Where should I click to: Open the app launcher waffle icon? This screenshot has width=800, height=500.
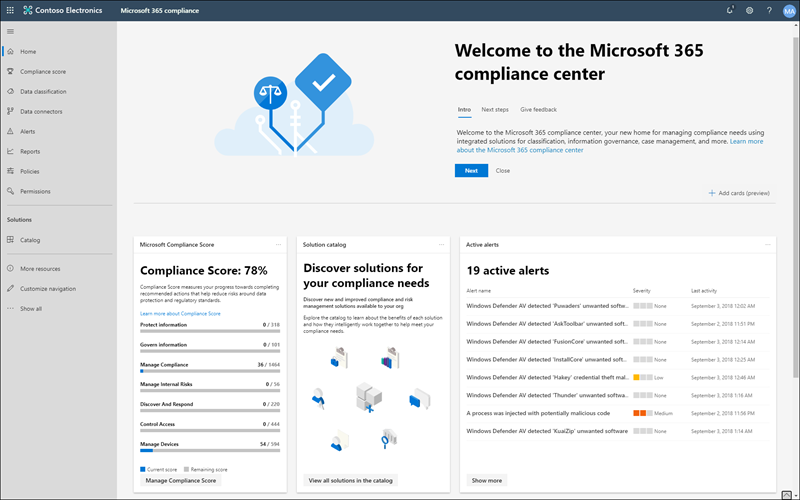click(x=10, y=10)
